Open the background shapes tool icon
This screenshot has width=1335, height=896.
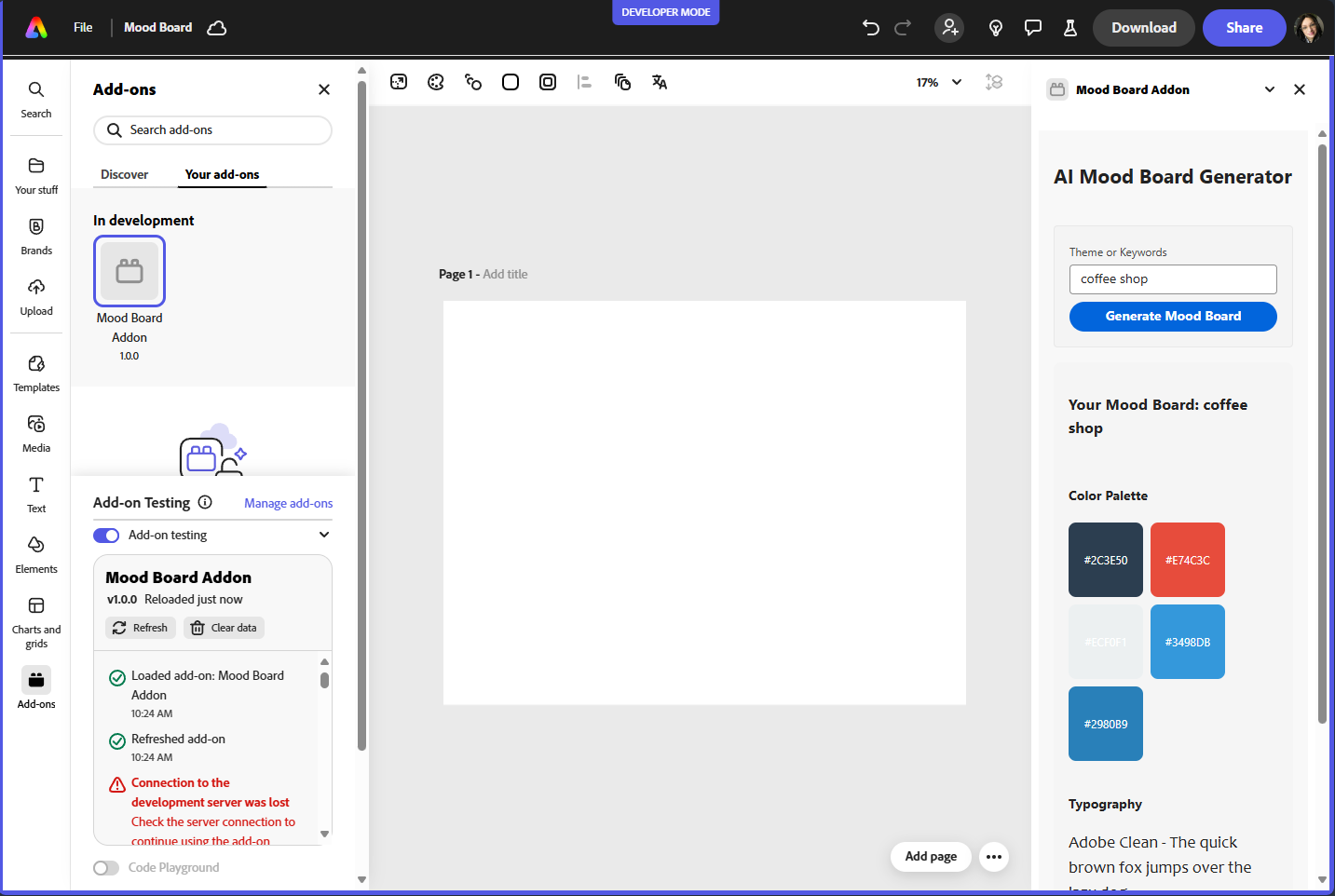(x=473, y=82)
